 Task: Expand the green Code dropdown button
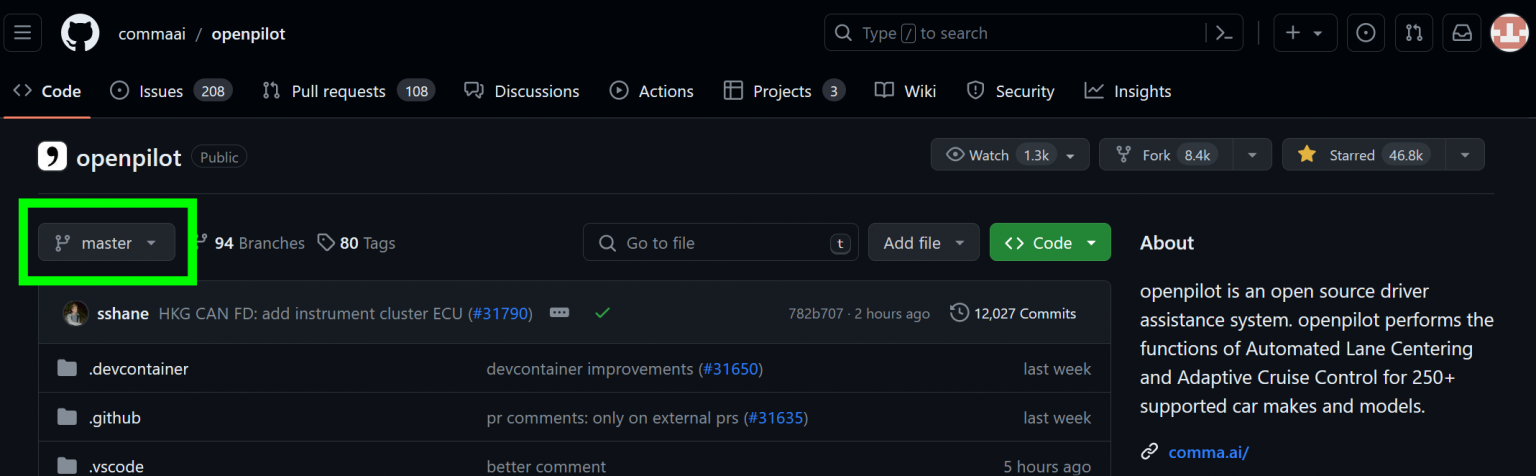[1049, 243]
